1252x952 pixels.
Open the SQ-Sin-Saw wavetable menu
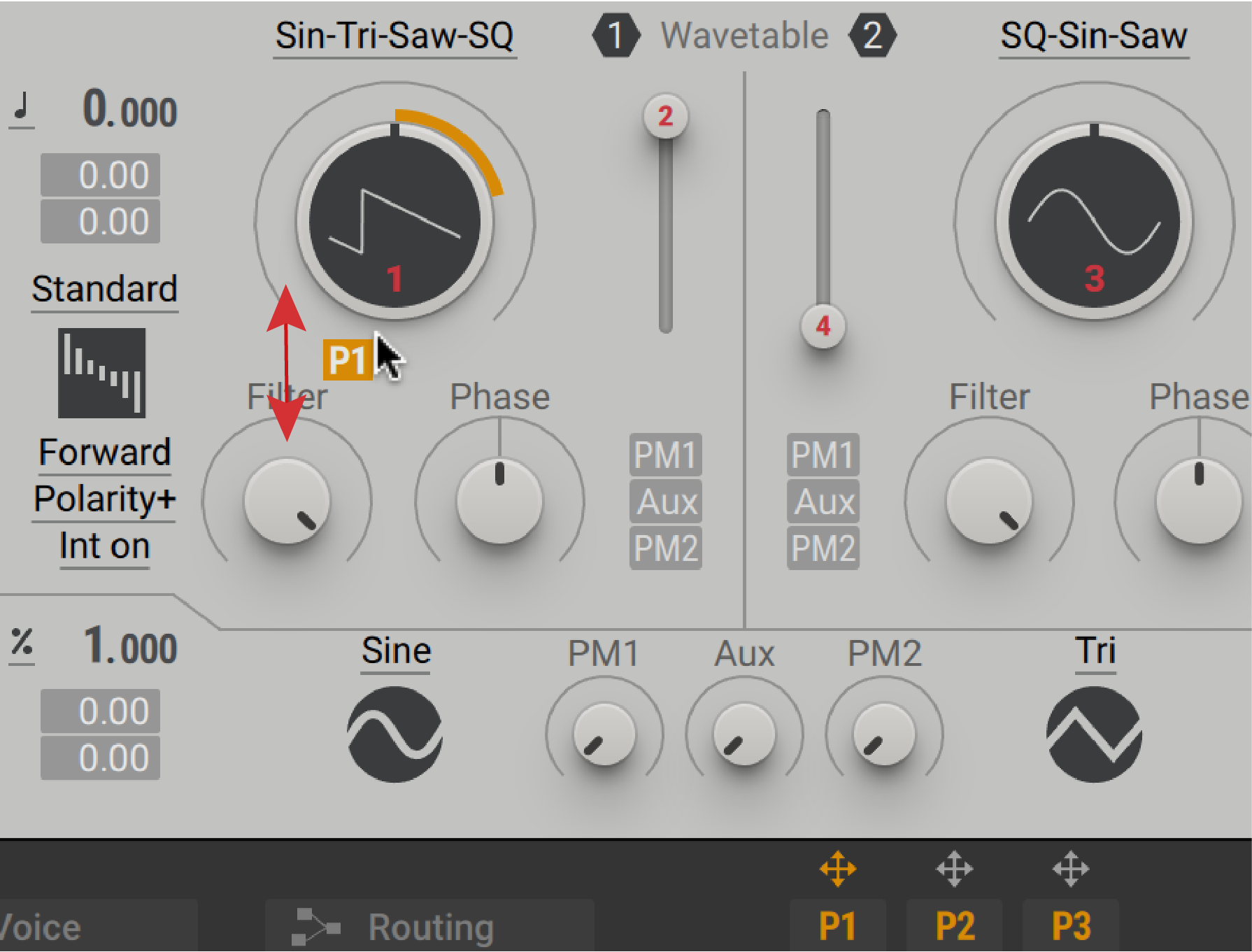click(x=1093, y=36)
